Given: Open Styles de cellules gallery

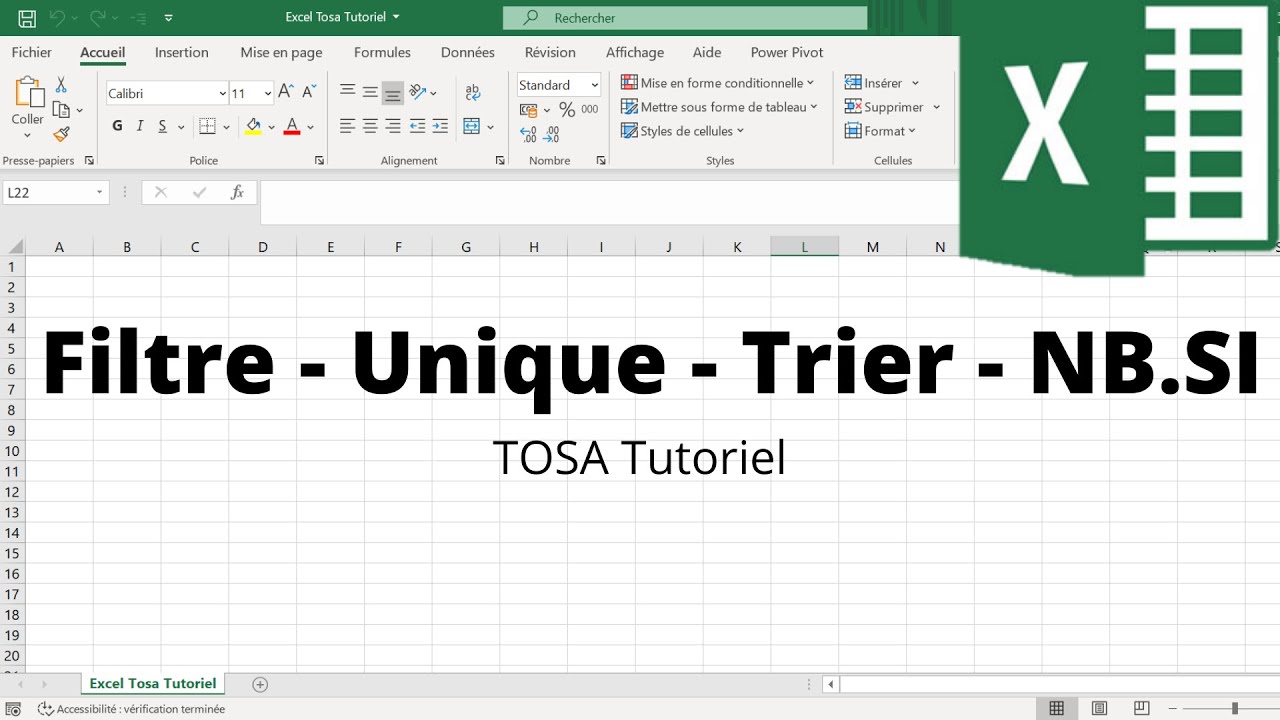Looking at the screenshot, I should 683,131.
